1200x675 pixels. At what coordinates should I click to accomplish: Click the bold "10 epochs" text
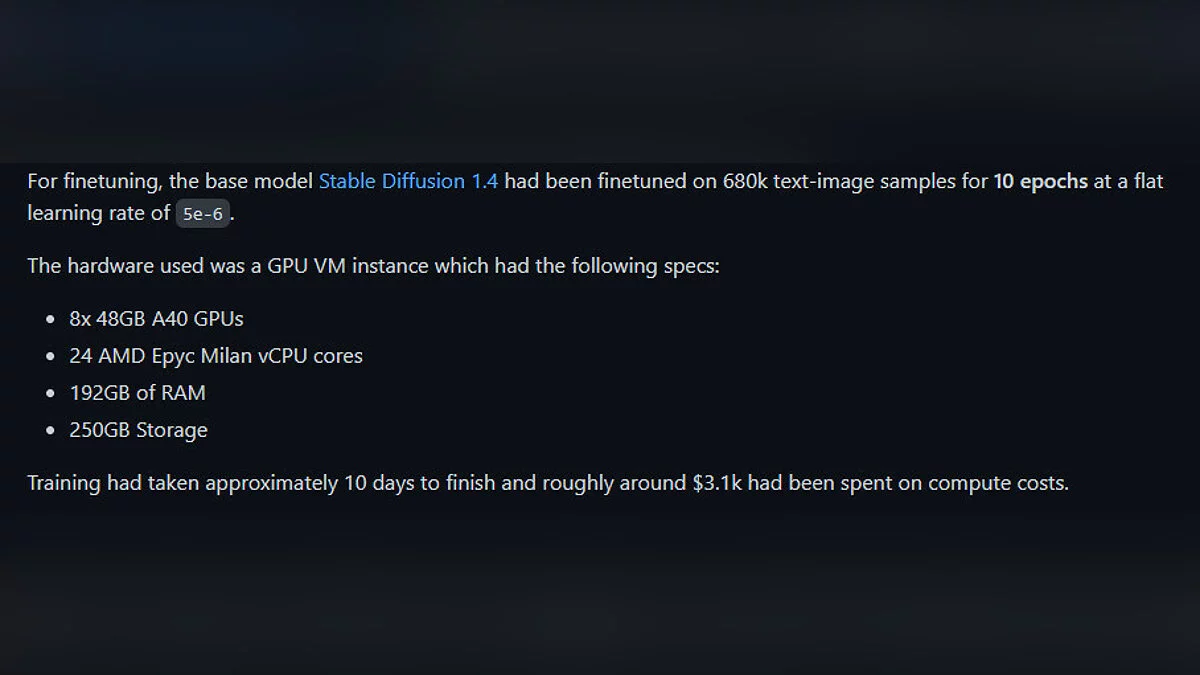point(1040,182)
